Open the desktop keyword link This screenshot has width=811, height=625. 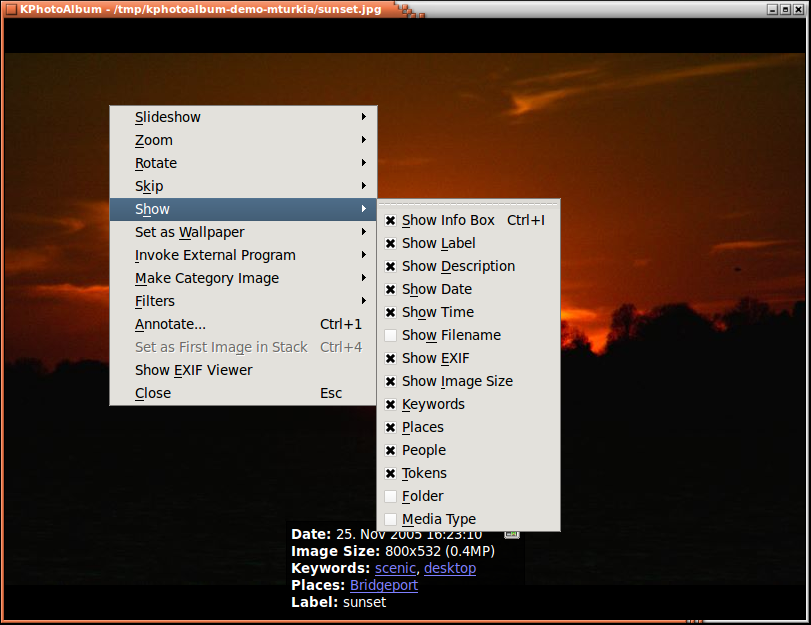[450, 568]
